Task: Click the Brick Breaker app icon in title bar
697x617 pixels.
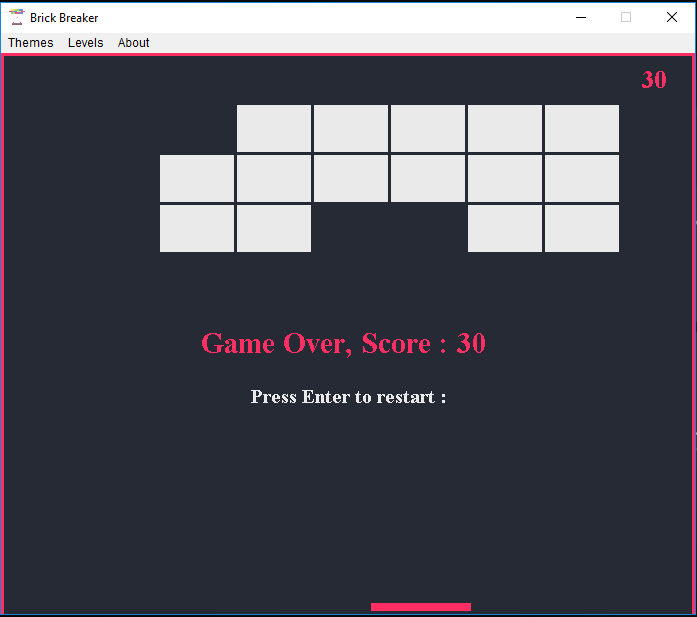Action: [16, 17]
